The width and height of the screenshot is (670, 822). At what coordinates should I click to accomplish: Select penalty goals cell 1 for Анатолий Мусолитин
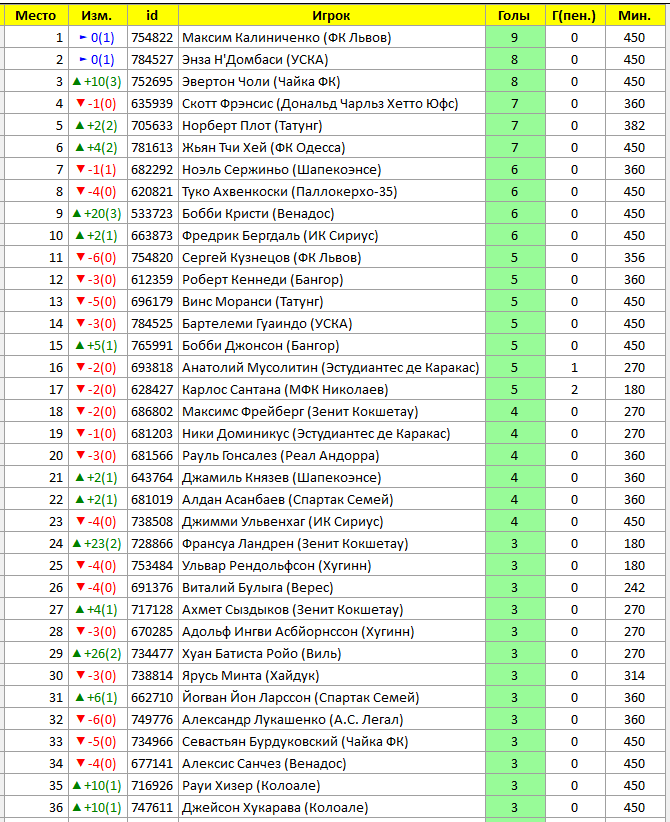(575, 368)
